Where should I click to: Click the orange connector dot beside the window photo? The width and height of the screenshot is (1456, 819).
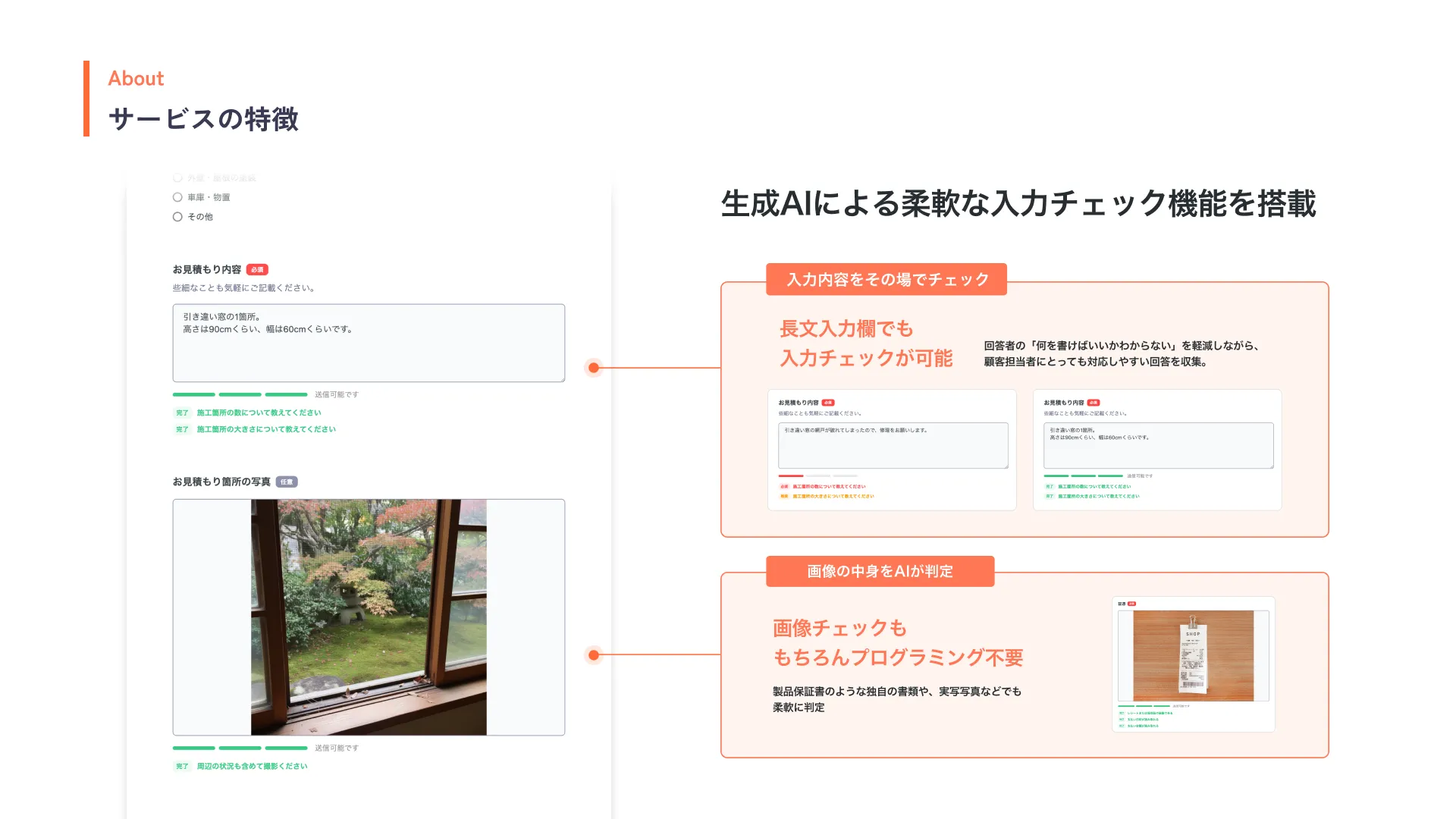click(x=594, y=655)
